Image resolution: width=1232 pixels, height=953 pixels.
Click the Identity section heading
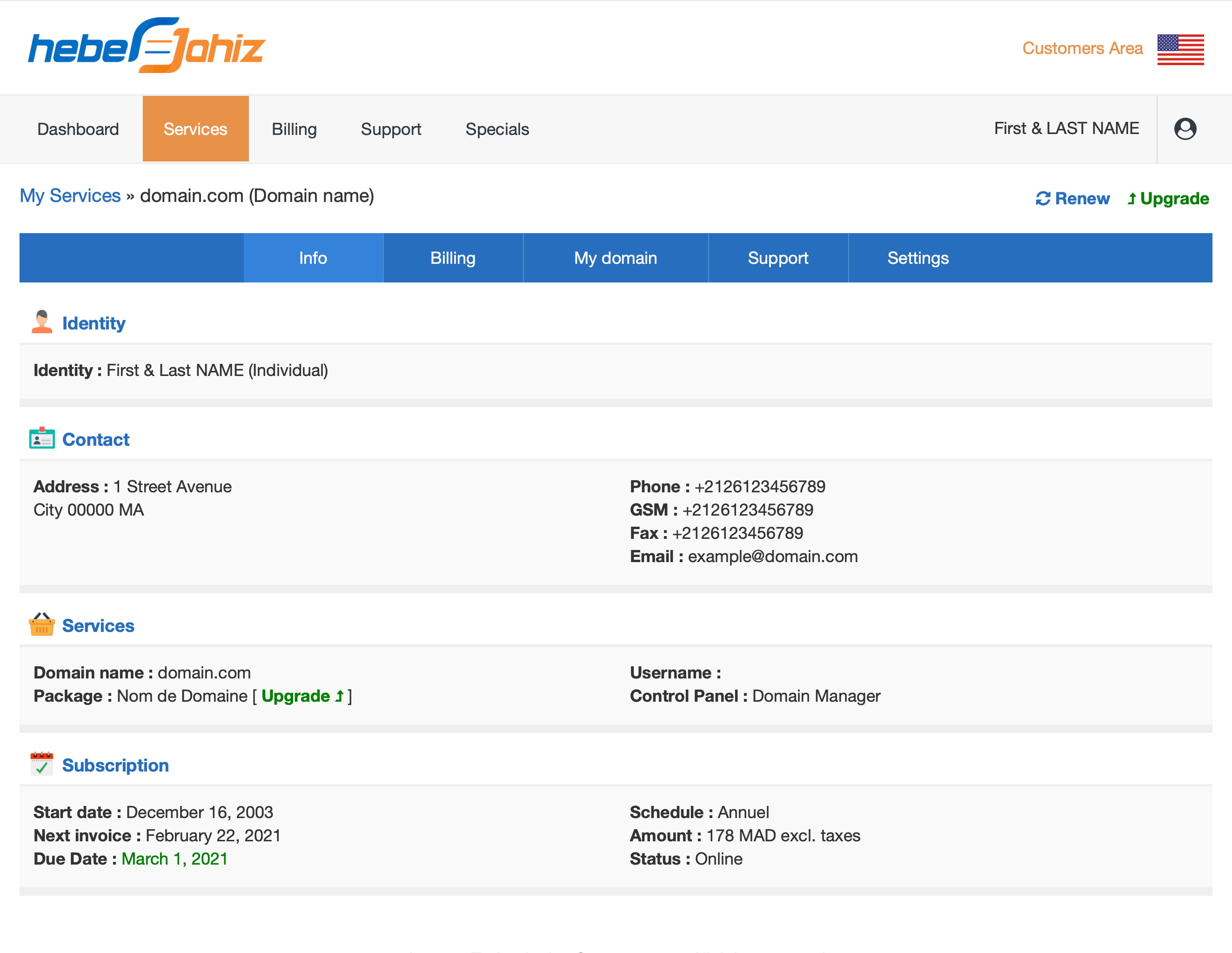pos(94,323)
